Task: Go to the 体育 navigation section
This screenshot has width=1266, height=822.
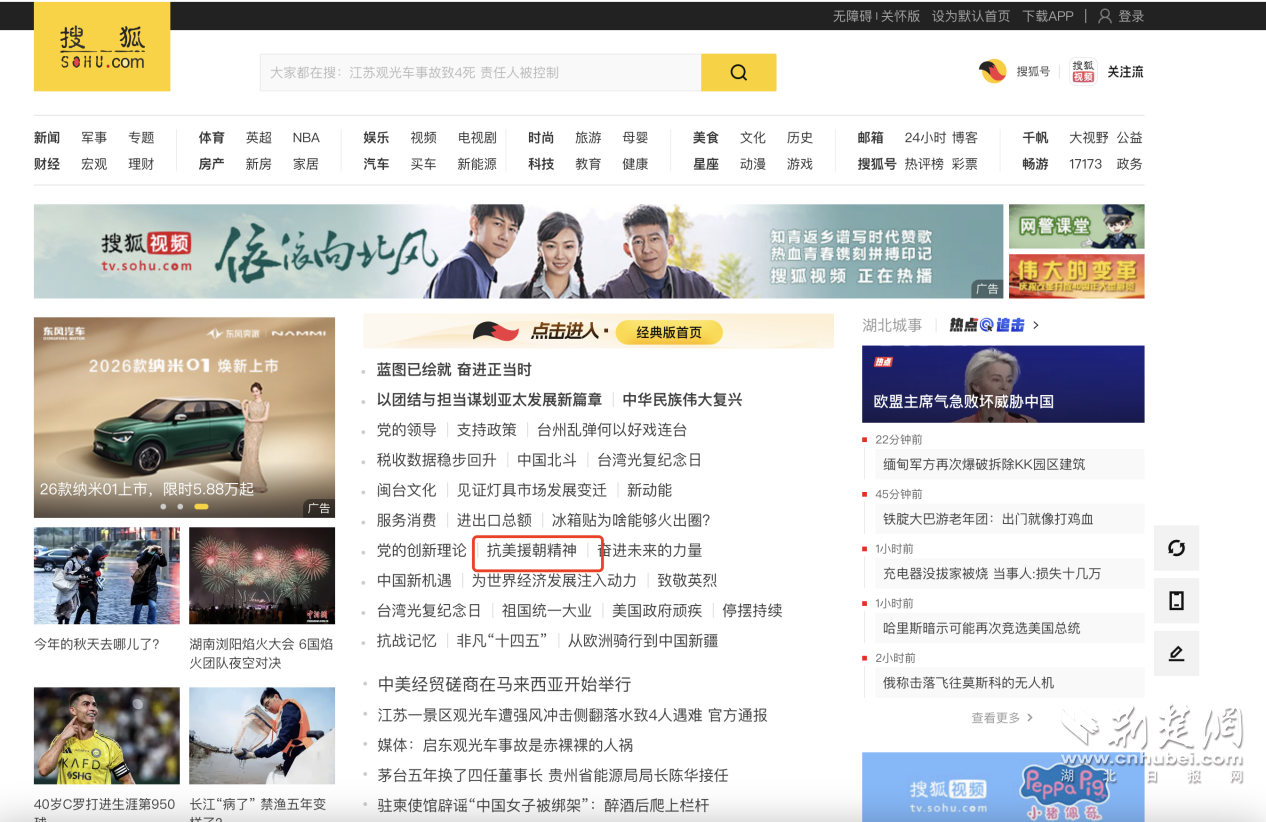Action: [211, 137]
